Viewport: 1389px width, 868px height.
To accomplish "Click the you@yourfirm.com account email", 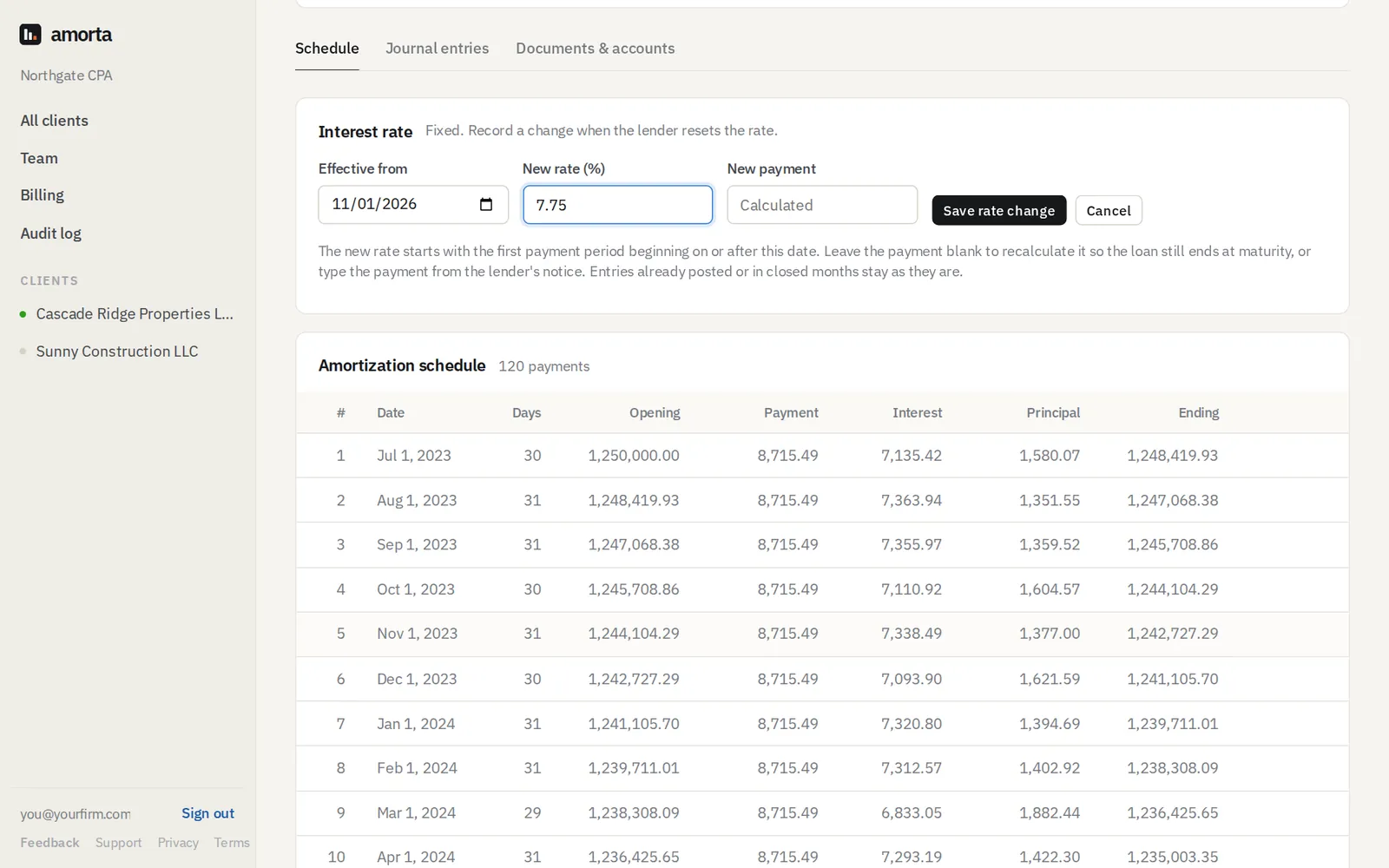I will (x=76, y=814).
